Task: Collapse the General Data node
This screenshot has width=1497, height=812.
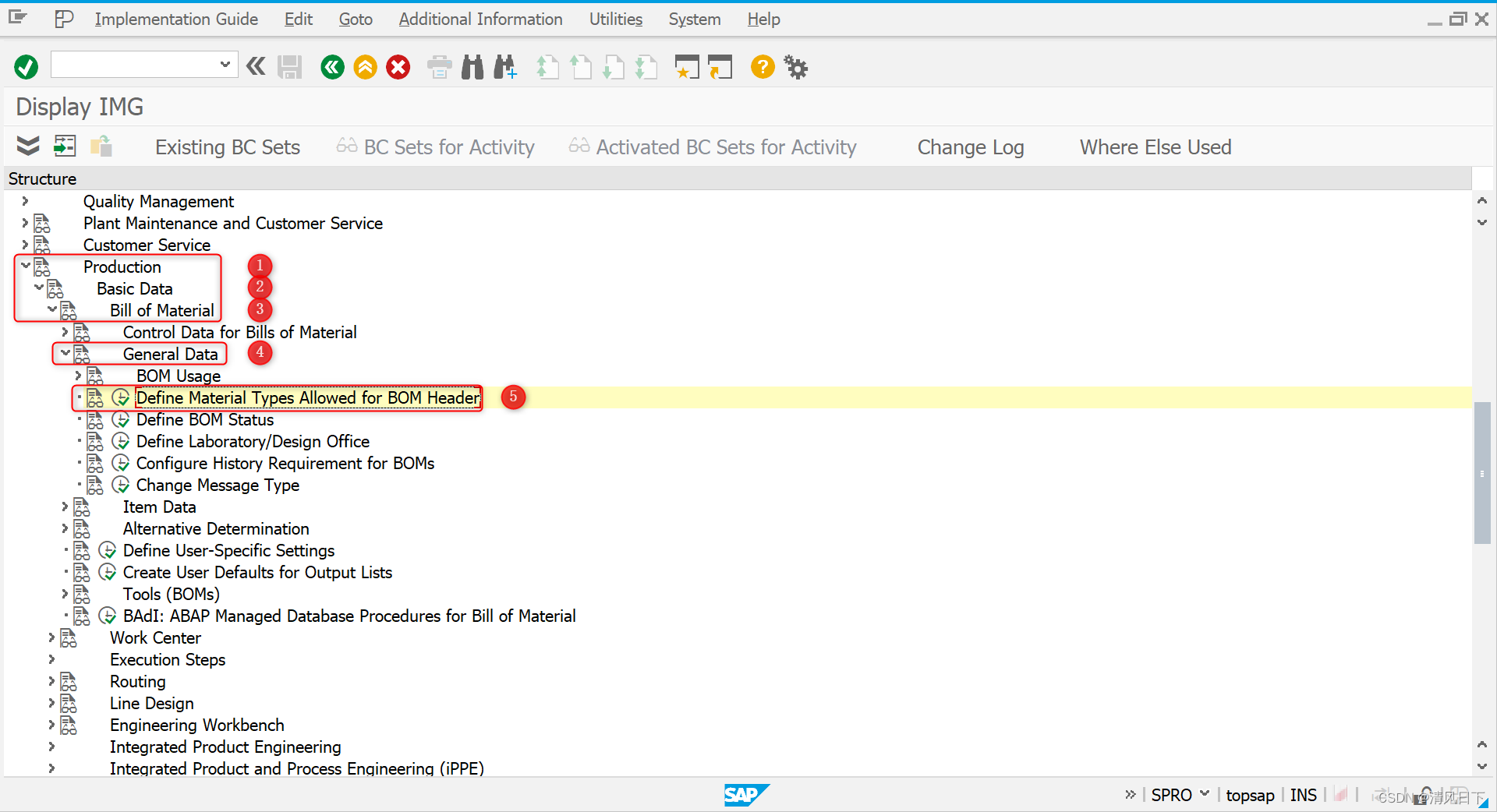Action: 65,353
